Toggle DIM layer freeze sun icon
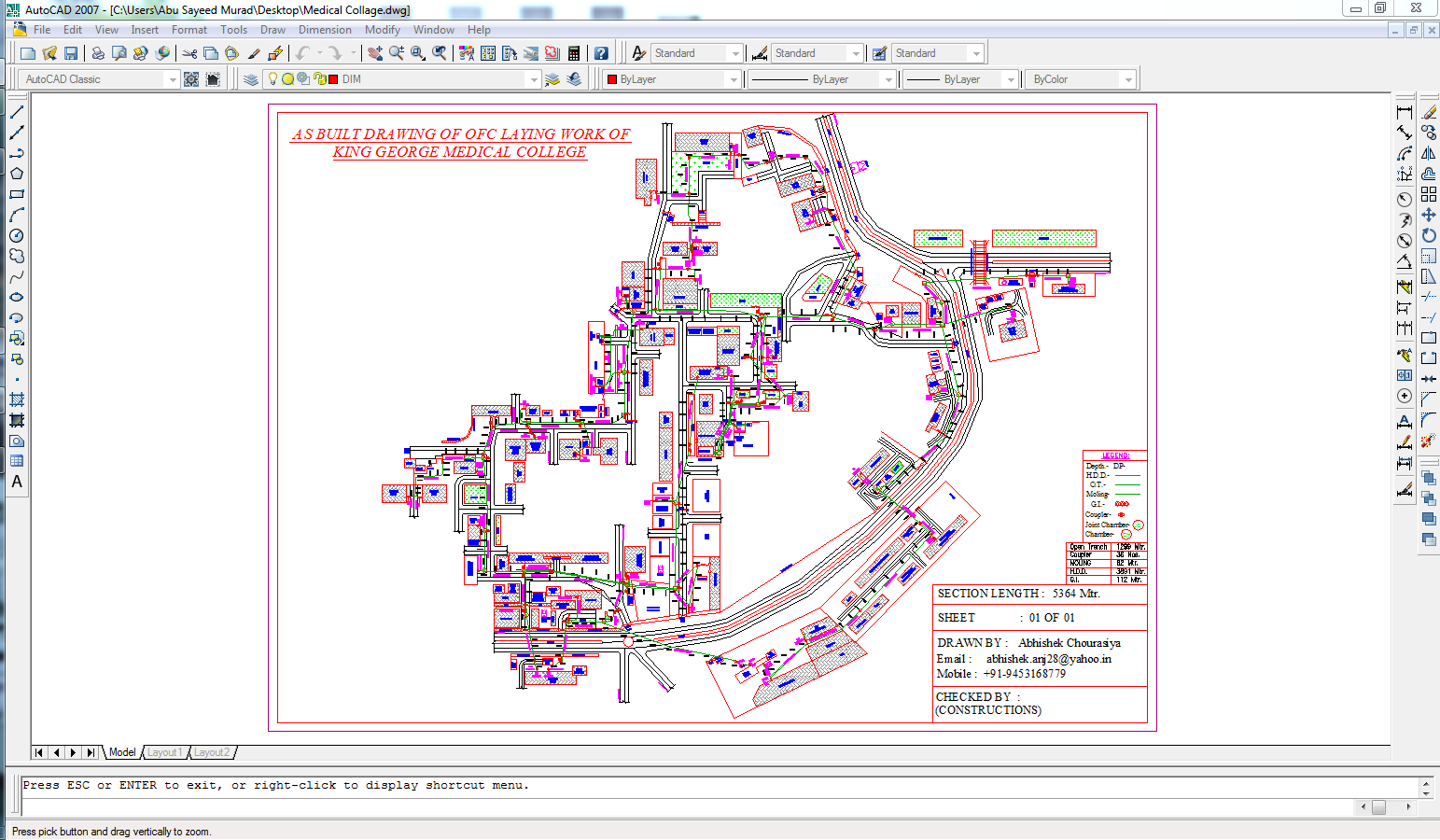Screen dimensions: 1440x840 [288, 79]
